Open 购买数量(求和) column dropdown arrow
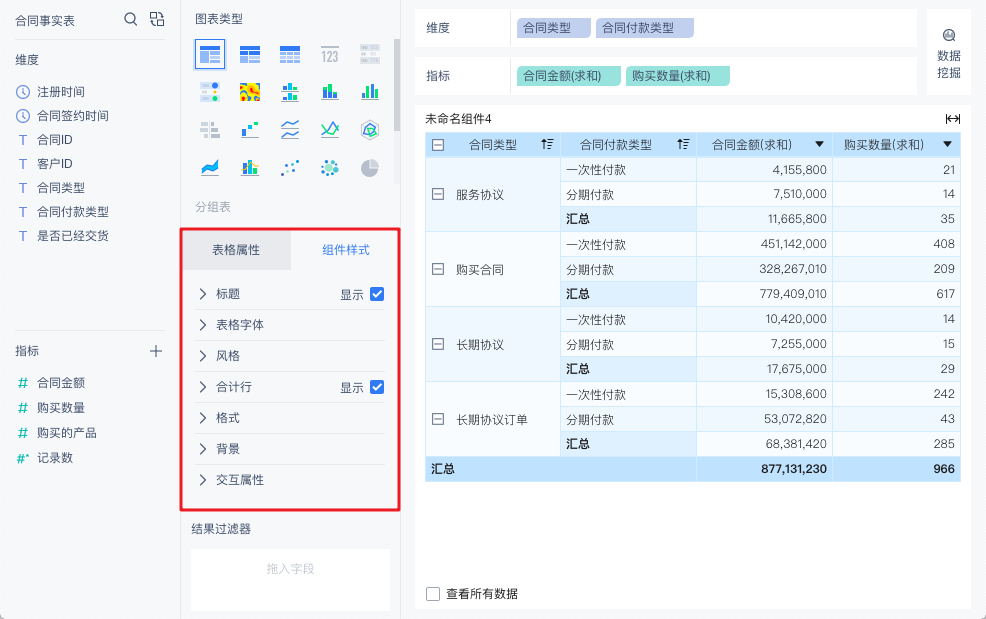Viewport: 986px width, 619px height. [948, 144]
